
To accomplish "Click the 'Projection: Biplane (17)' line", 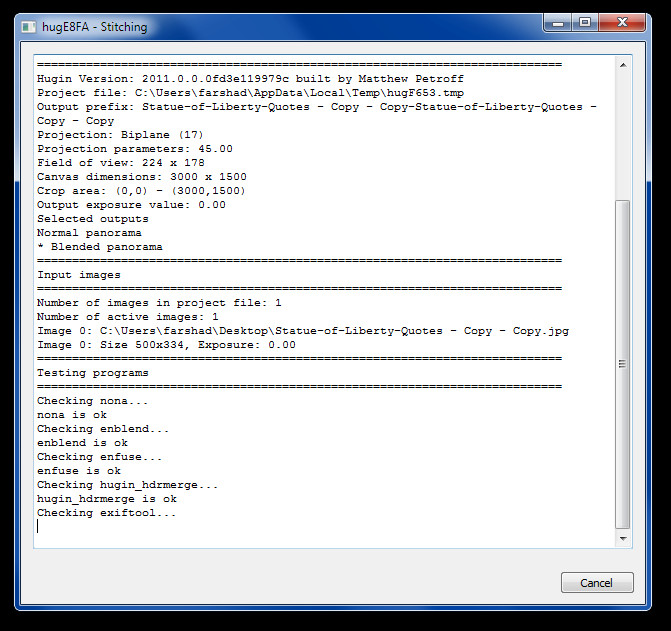I will [120, 135].
